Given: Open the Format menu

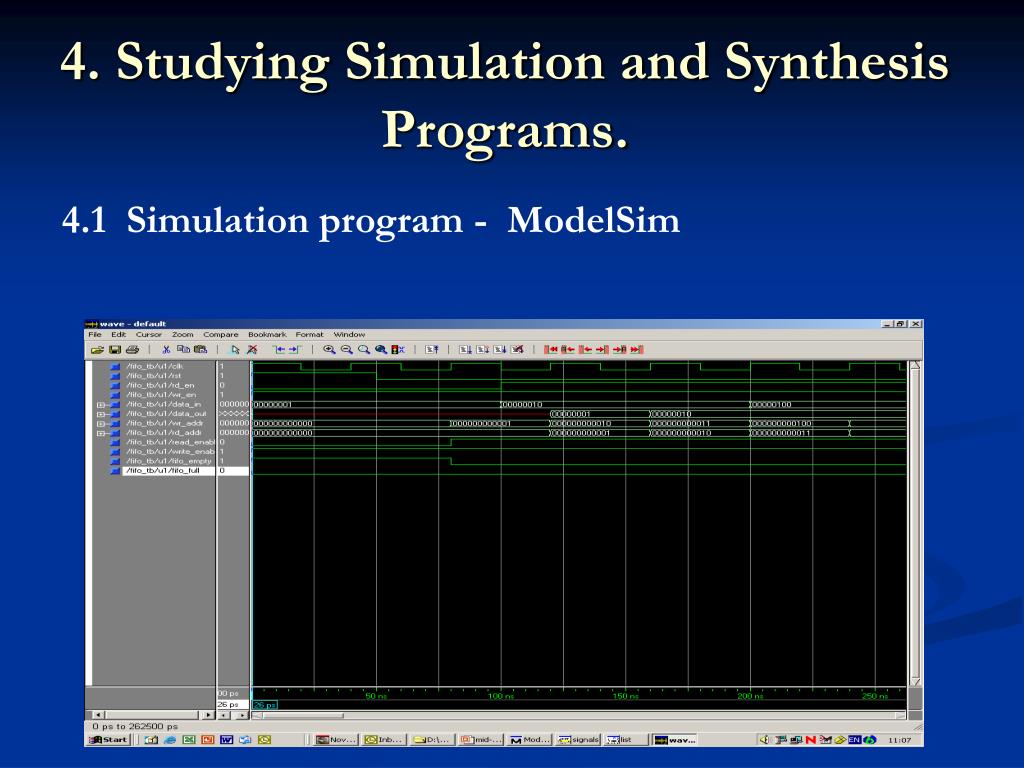Looking at the screenshot, I should click(x=310, y=334).
